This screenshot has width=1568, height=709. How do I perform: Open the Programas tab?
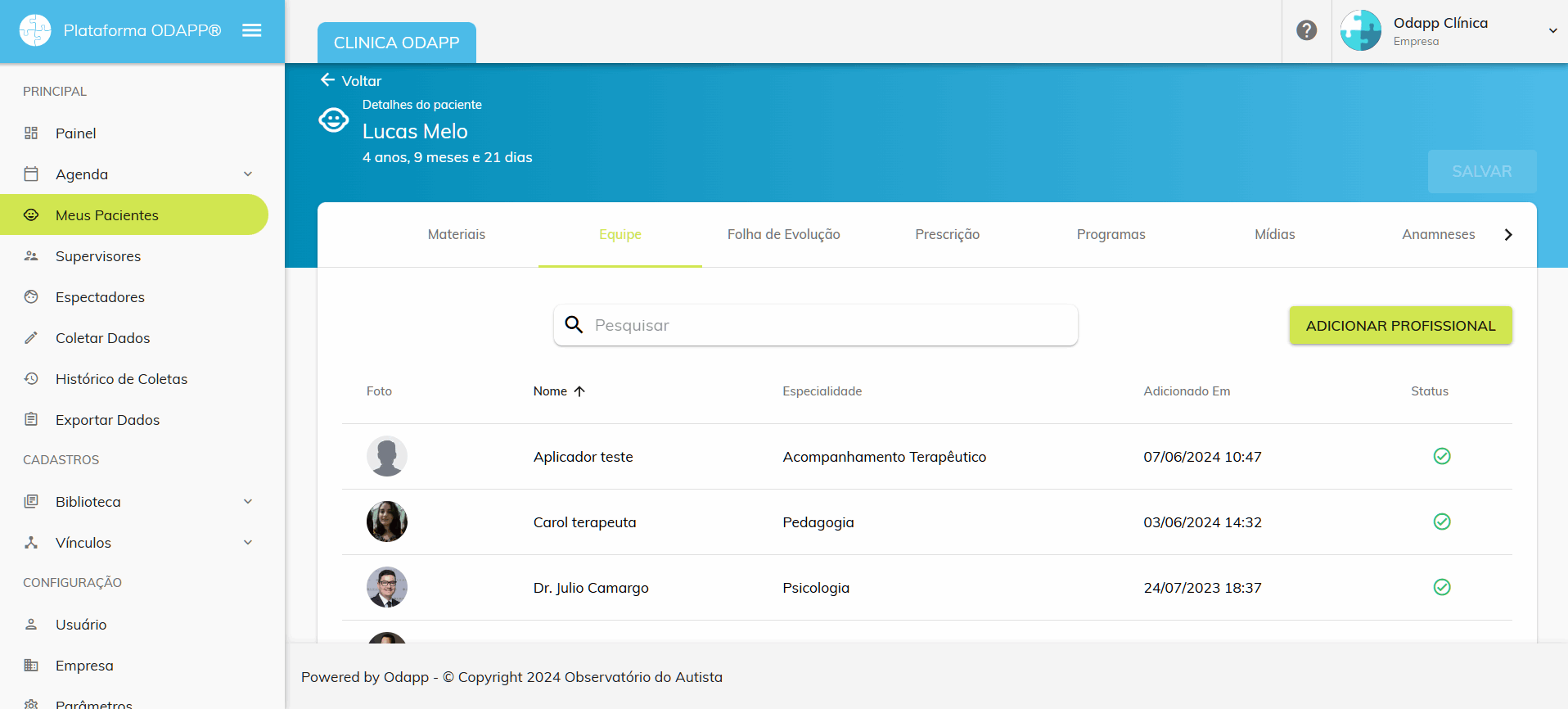pos(1111,234)
